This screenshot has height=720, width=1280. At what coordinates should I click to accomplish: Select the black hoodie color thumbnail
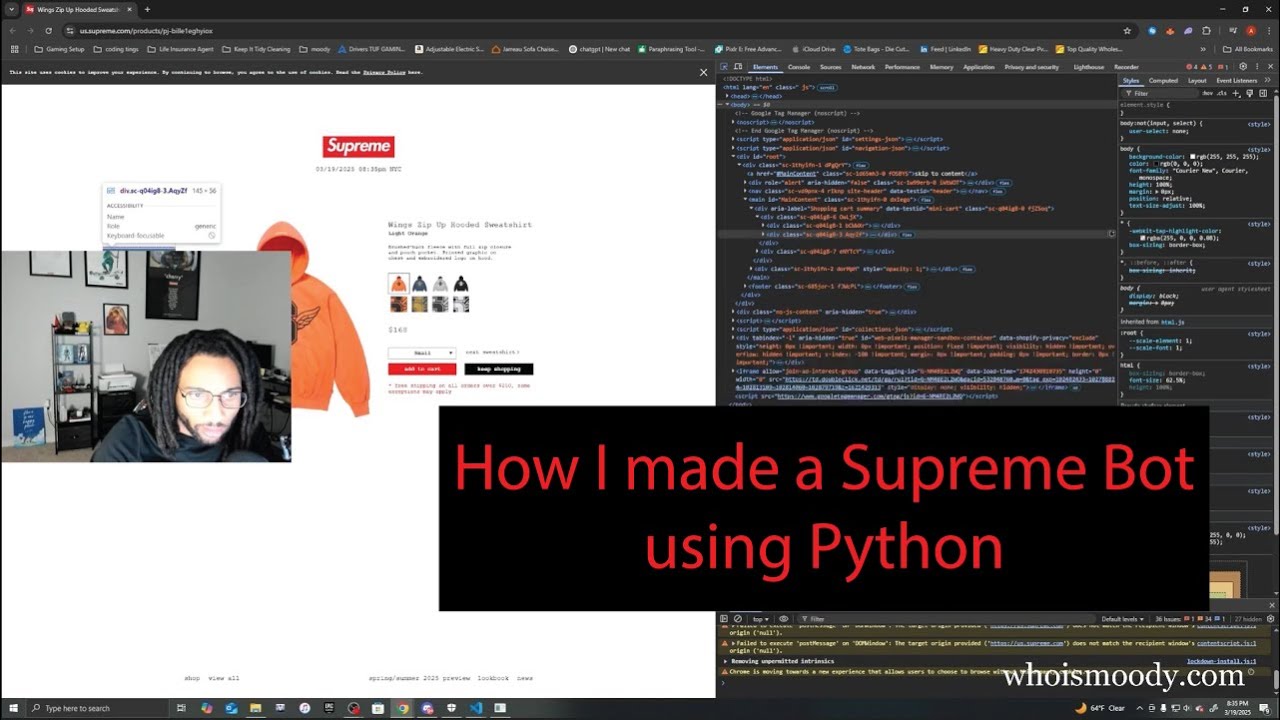(461, 284)
